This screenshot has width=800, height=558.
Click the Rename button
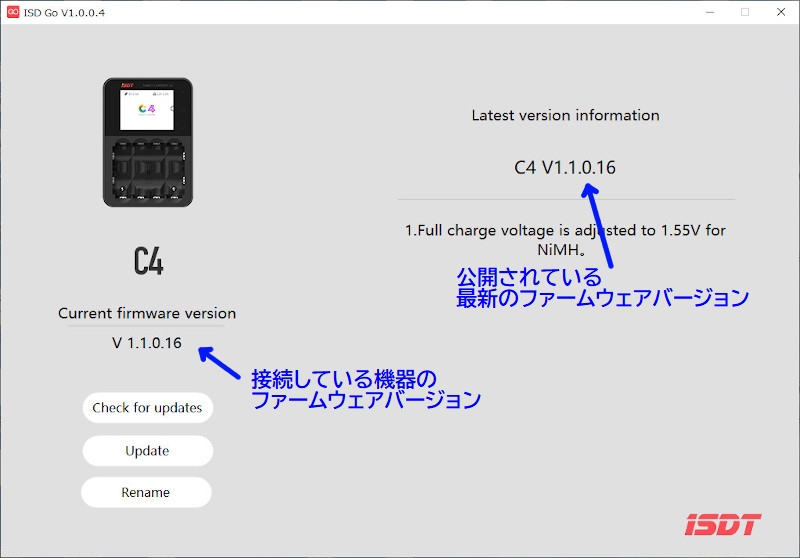146,492
